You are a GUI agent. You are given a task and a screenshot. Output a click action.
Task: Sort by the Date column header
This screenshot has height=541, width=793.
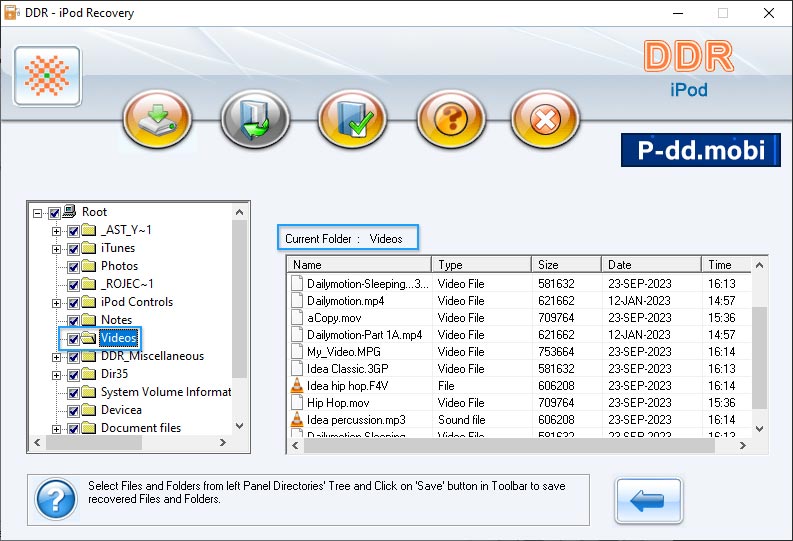pos(651,264)
